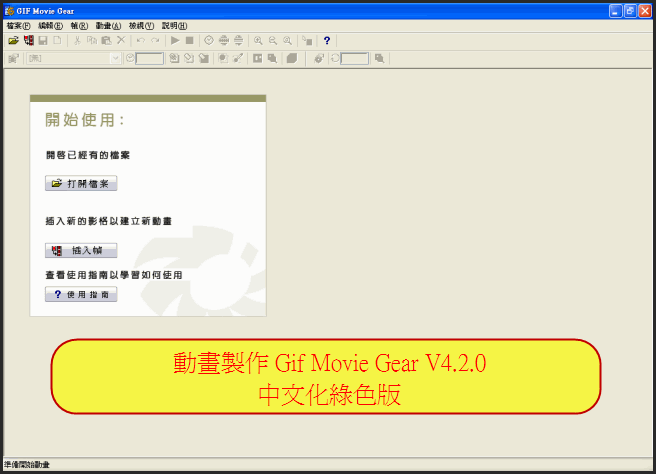Click the 使用指南 button
This screenshot has height=474, width=656.
coord(82,294)
